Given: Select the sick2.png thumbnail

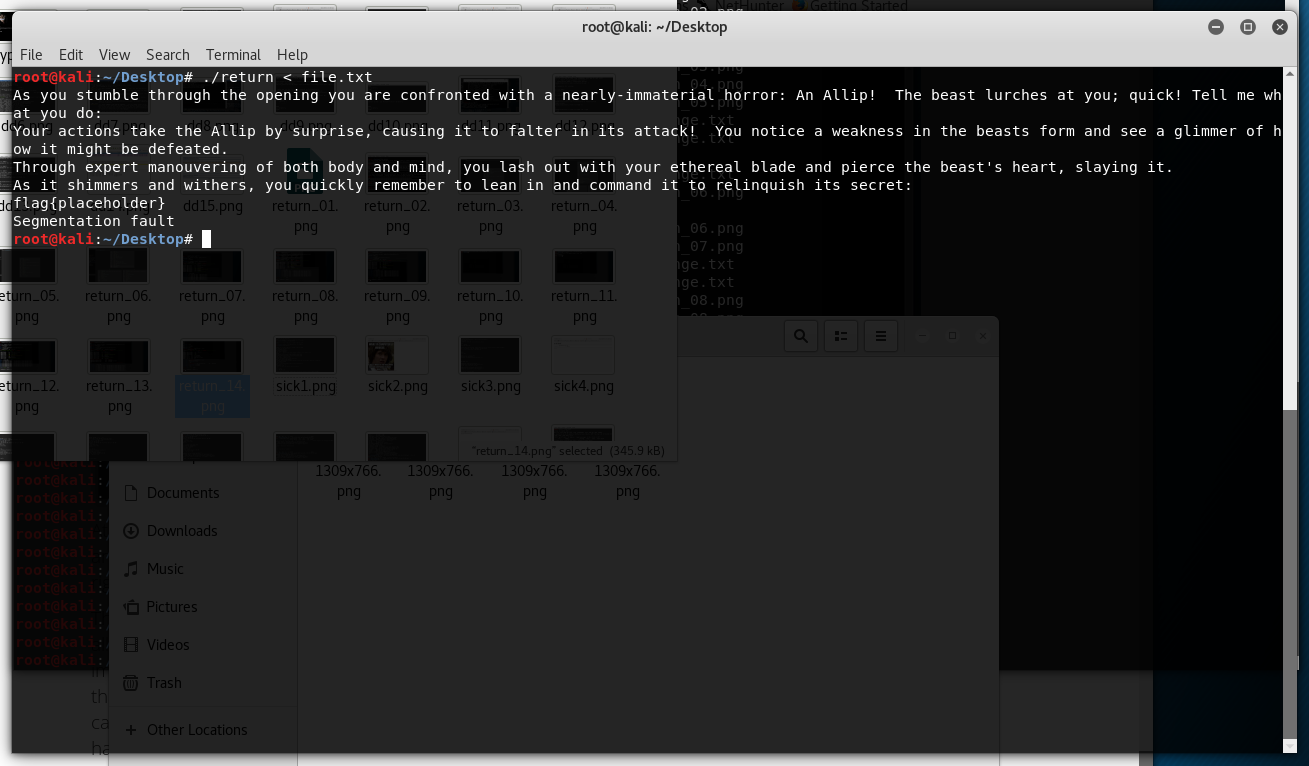Looking at the screenshot, I should pos(397,356).
